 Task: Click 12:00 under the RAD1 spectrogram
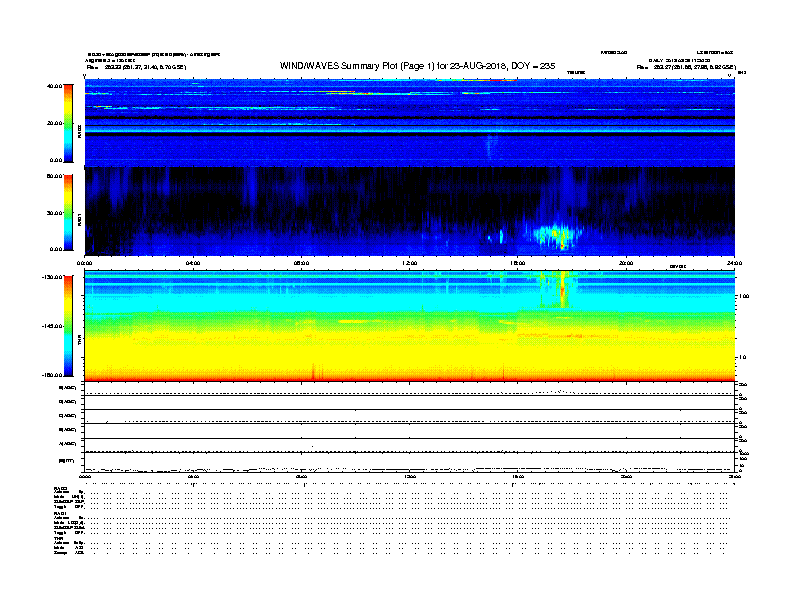point(410,263)
